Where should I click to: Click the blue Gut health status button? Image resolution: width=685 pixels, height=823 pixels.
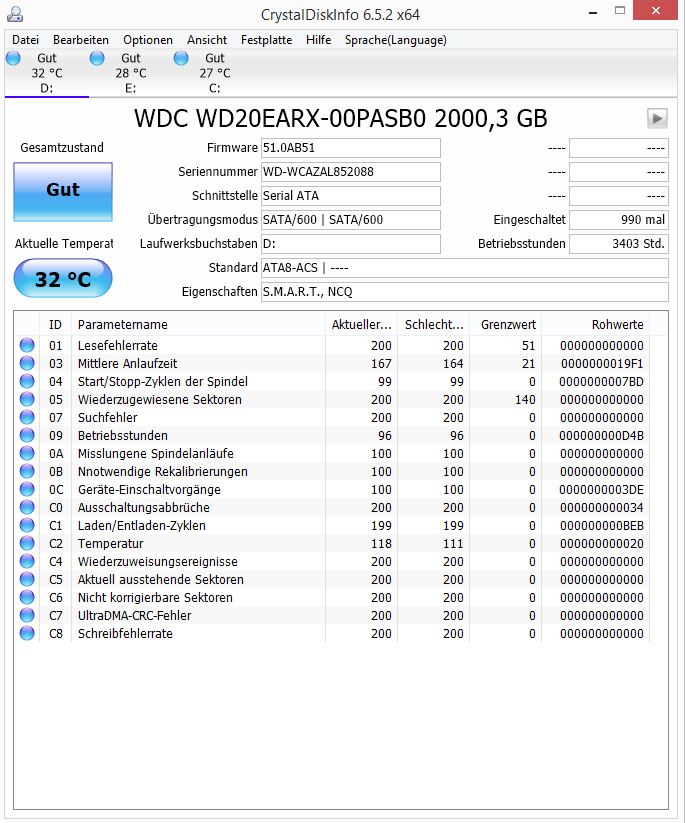tap(63, 192)
